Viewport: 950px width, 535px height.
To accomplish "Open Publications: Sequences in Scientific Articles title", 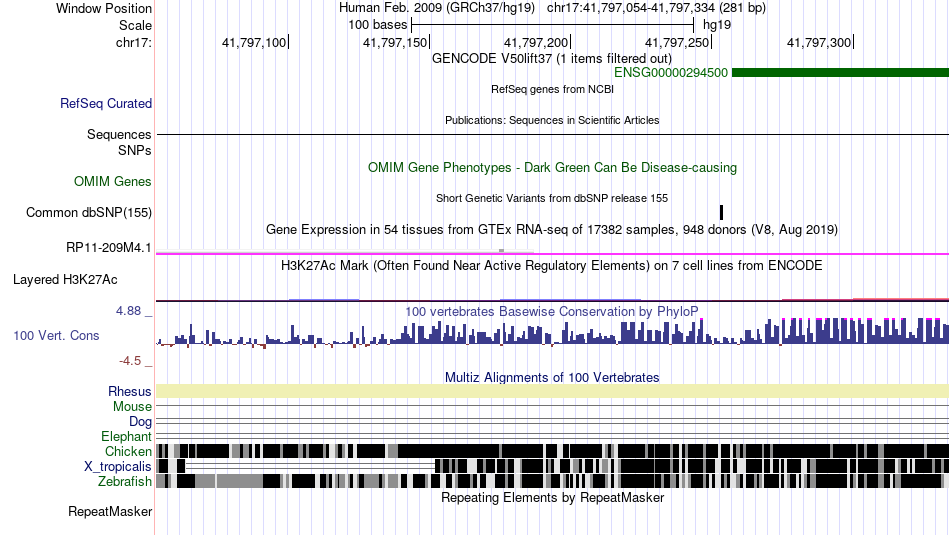I will point(552,121).
